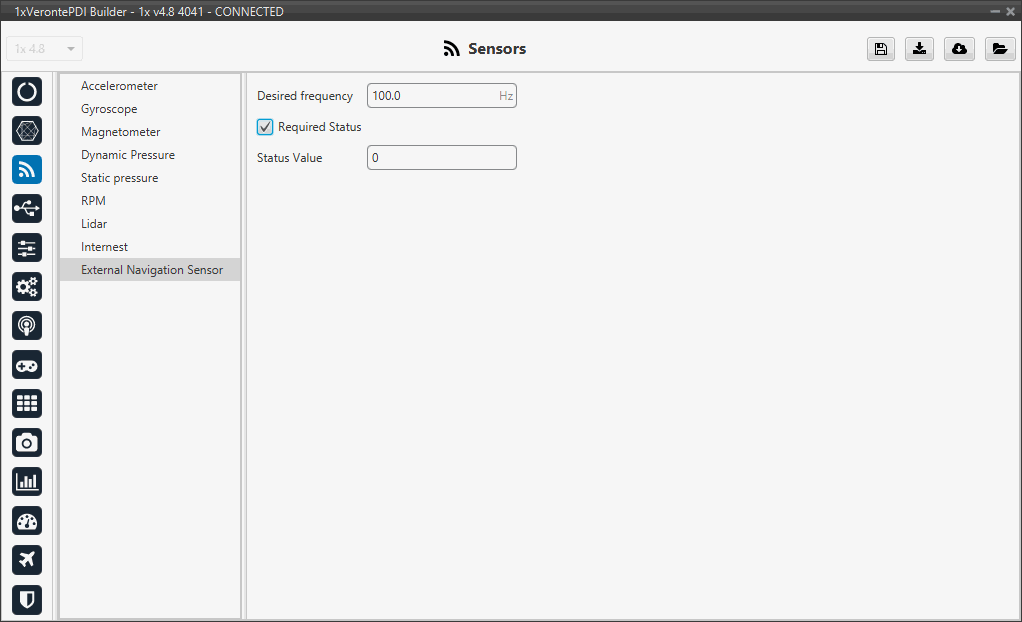Select Magnetometer in the sensor list
The height and width of the screenshot is (622, 1022).
pos(120,132)
